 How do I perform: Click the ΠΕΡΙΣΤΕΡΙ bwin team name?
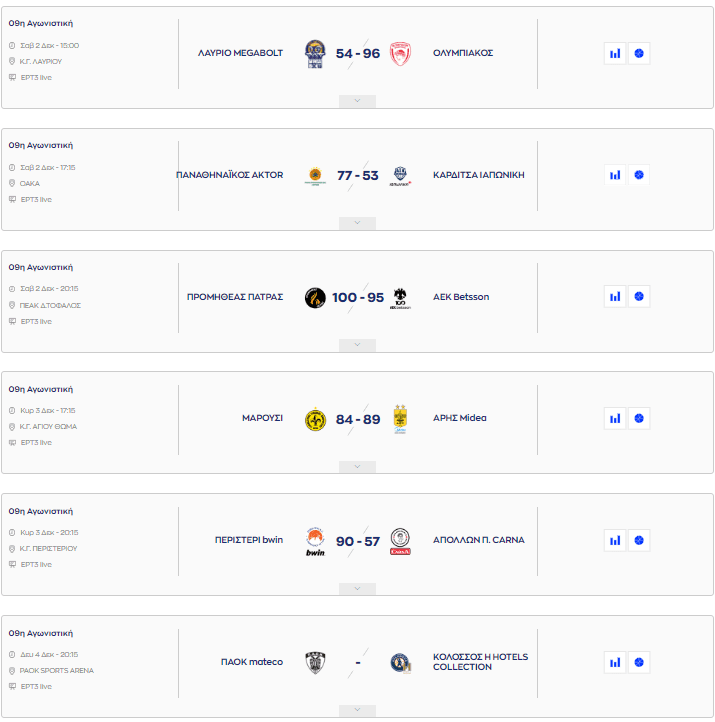pos(249,540)
